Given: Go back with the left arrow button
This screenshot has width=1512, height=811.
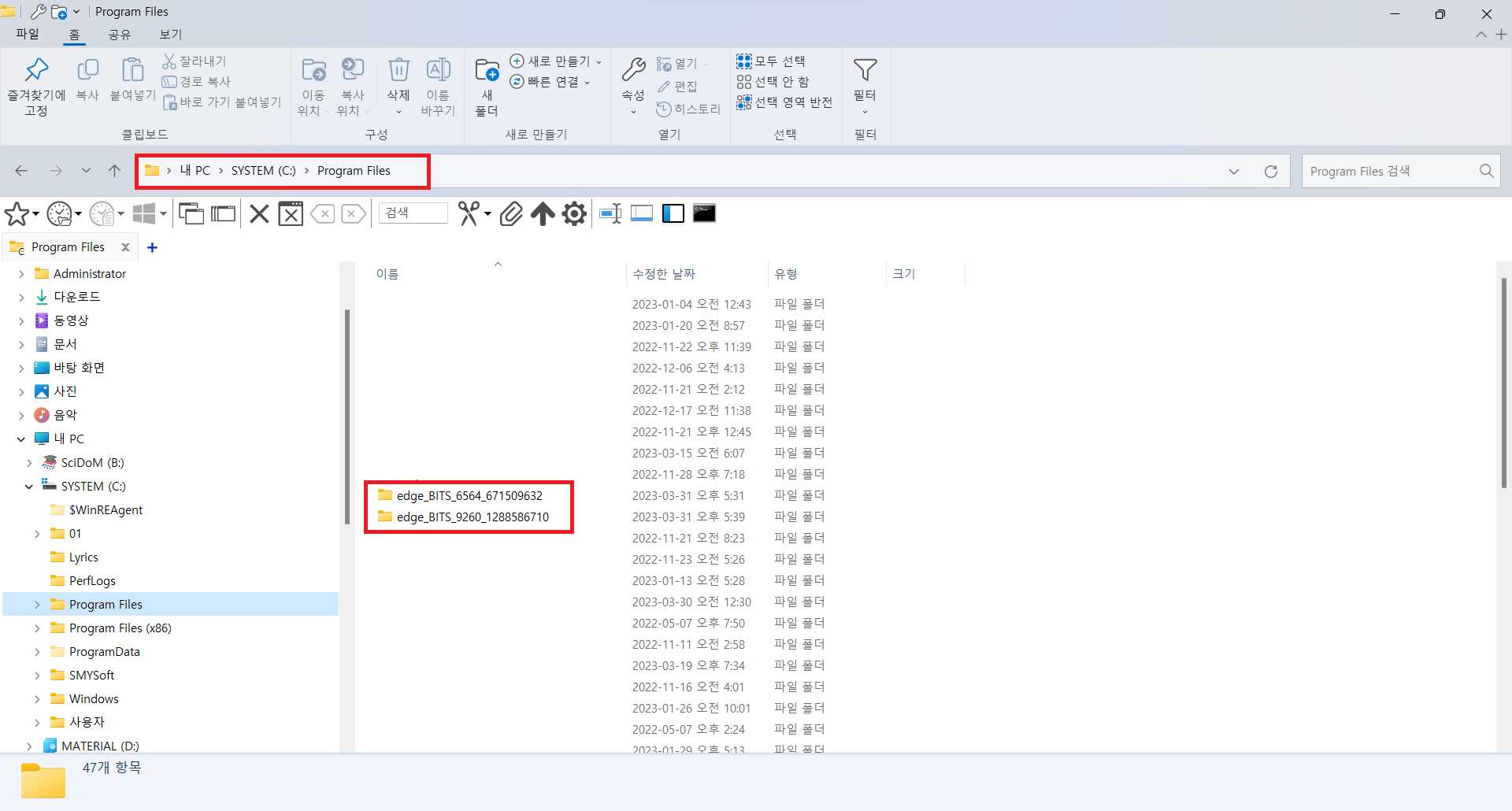Looking at the screenshot, I should [21, 171].
